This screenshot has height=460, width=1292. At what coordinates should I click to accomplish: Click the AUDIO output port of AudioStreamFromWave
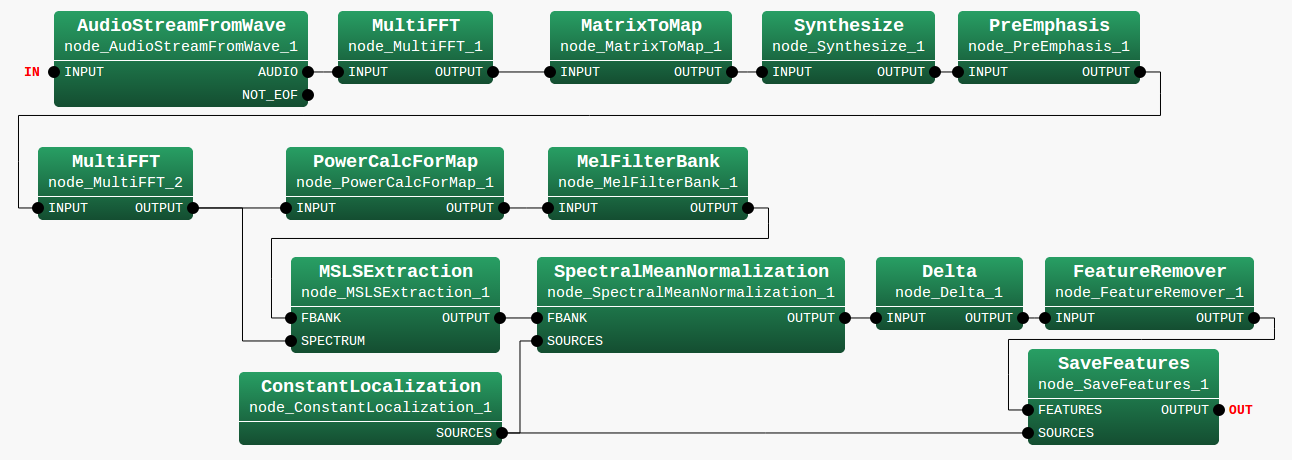tap(308, 72)
